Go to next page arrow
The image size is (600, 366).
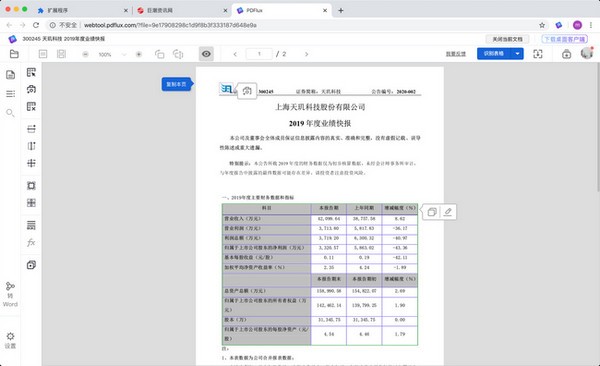point(306,54)
